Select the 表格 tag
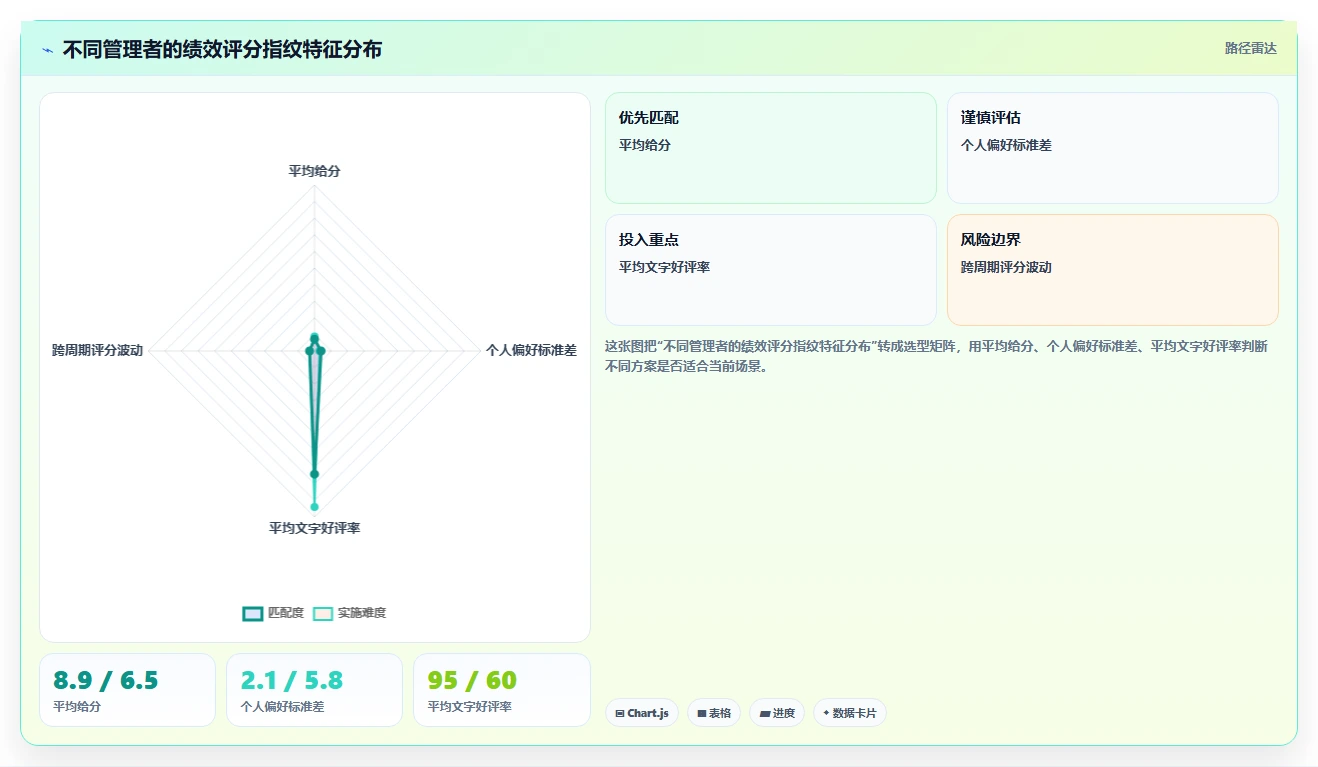Image resolution: width=1318 pixels, height=767 pixels. [x=714, y=713]
